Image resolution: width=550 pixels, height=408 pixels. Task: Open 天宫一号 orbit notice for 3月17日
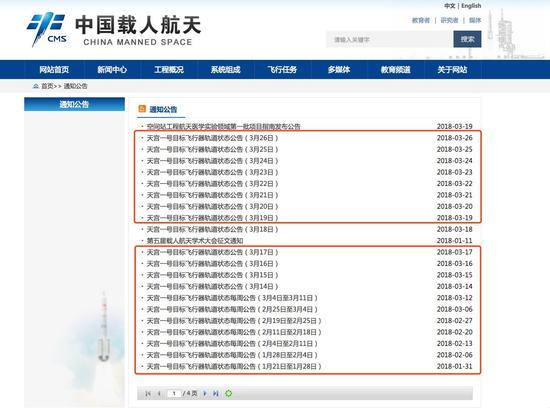[x=212, y=252]
